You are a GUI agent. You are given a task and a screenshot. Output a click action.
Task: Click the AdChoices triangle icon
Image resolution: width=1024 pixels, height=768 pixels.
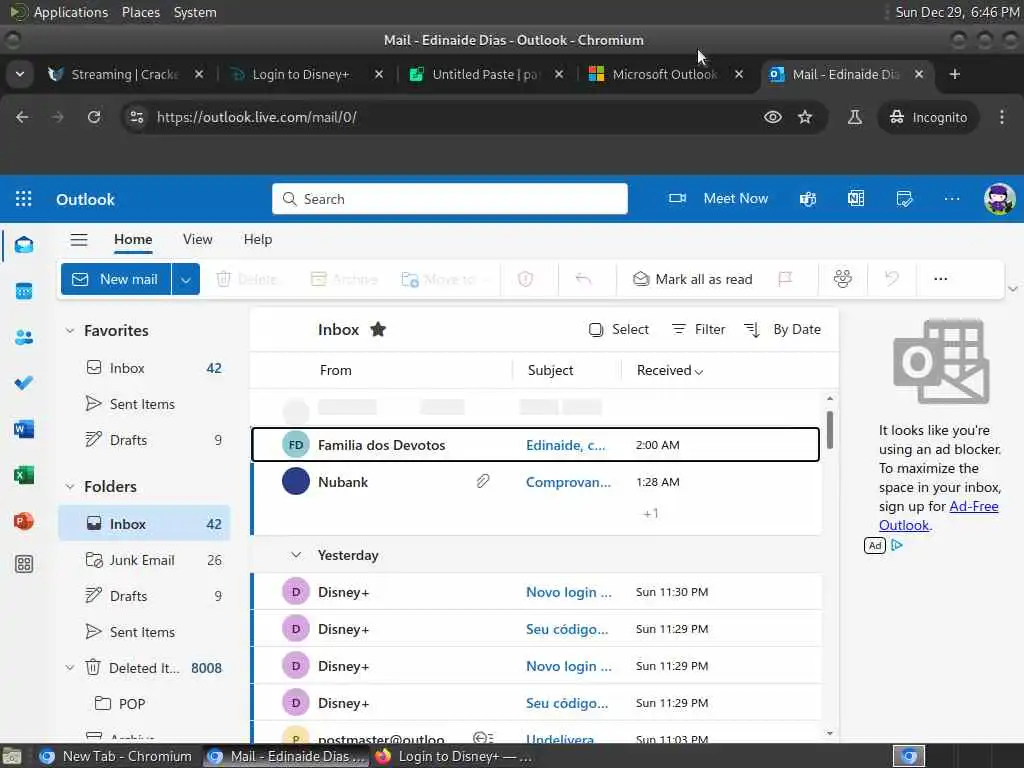(897, 545)
